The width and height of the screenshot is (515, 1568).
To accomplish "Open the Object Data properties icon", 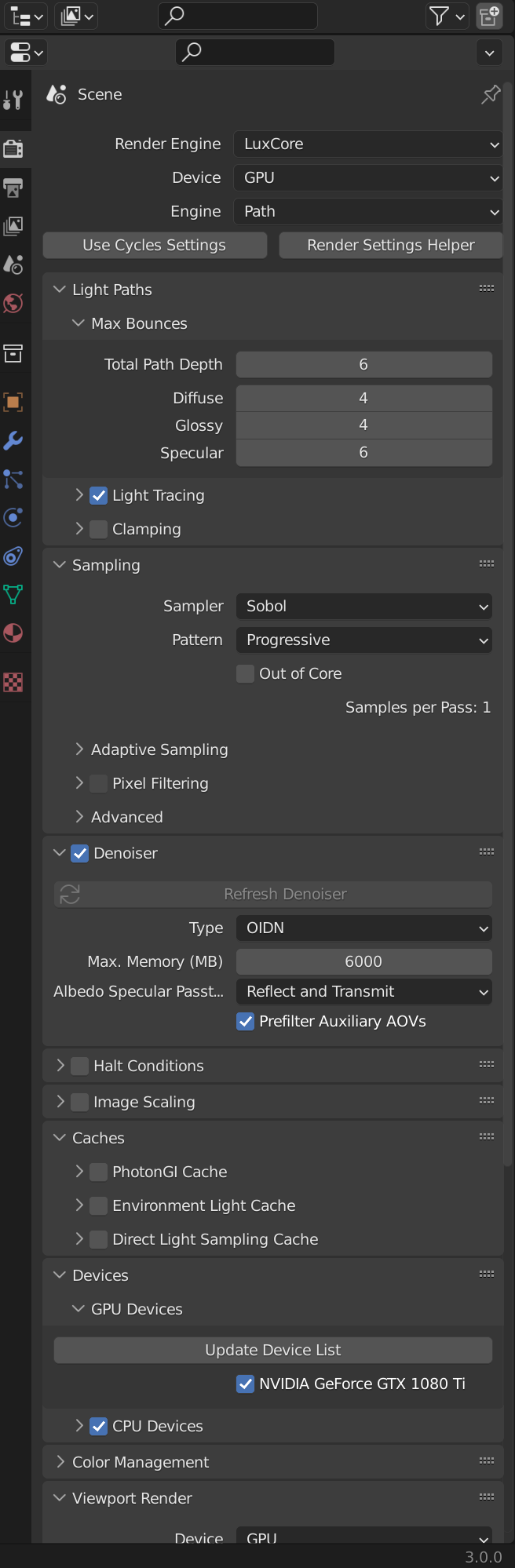I will pos(13,594).
